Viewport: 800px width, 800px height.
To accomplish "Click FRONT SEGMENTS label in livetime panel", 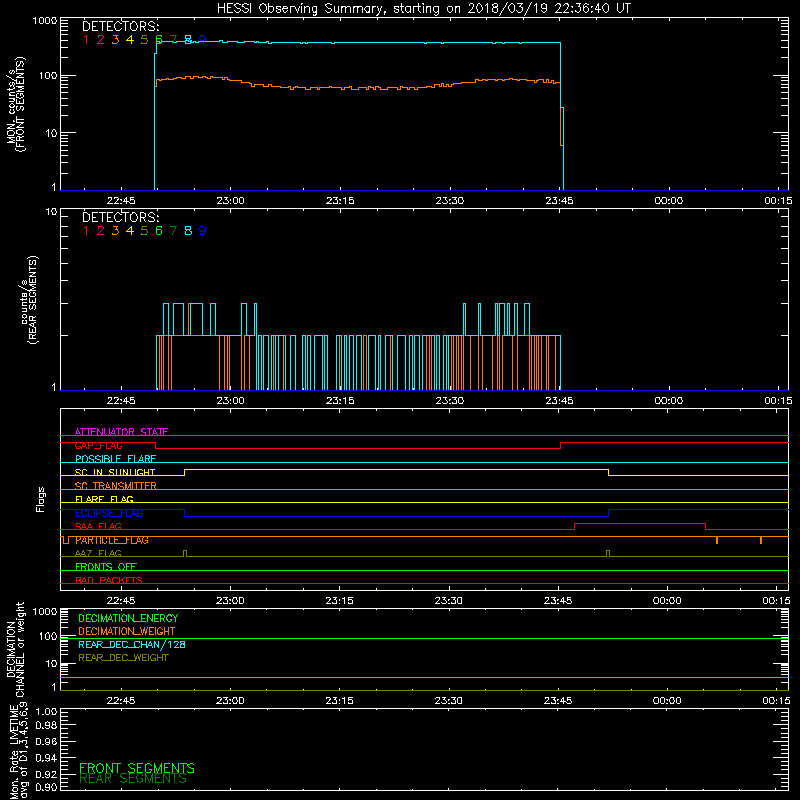I will click(x=137, y=768).
